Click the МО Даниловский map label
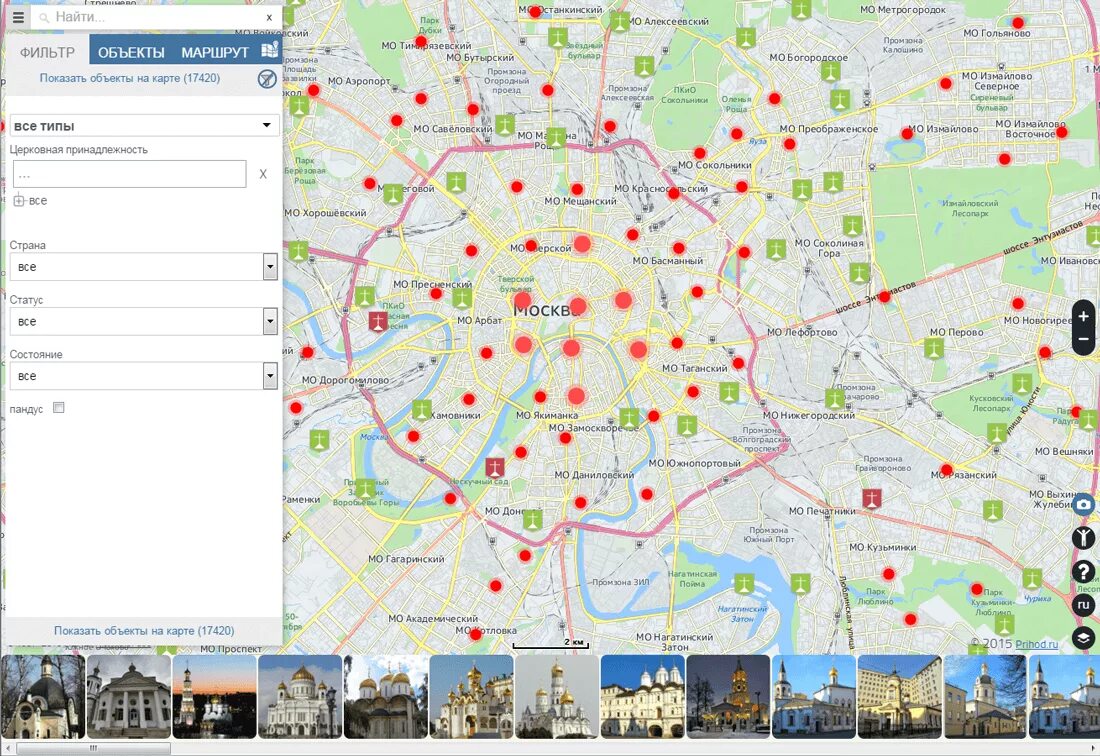1100x756 pixels. [594, 475]
